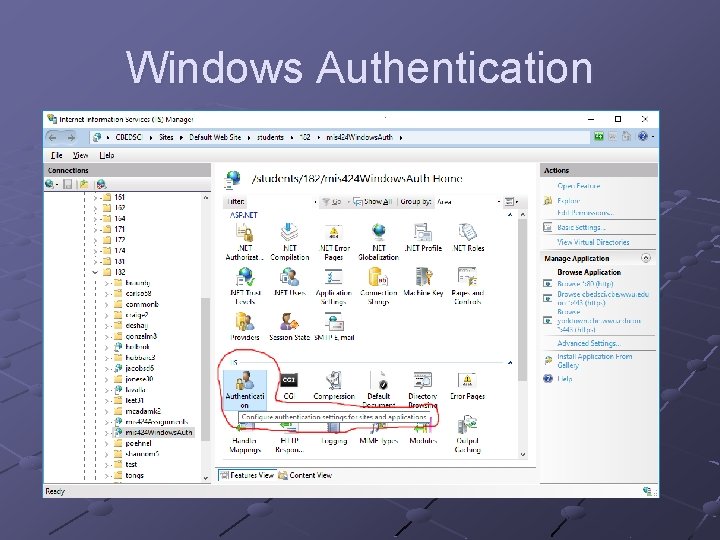Collapse the IIS group section
The width and height of the screenshot is (720, 540).
coord(510,363)
